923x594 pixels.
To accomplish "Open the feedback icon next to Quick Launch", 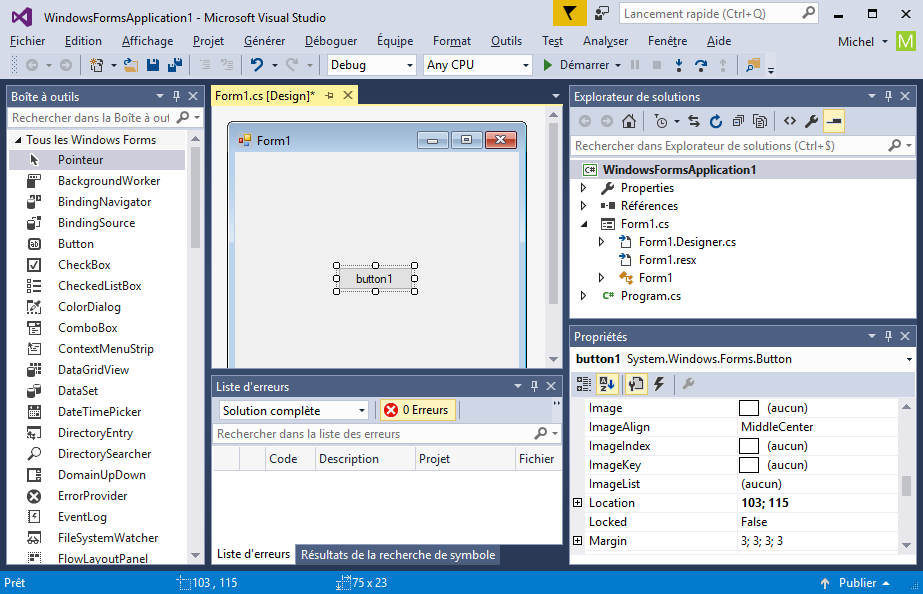I will point(602,14).
